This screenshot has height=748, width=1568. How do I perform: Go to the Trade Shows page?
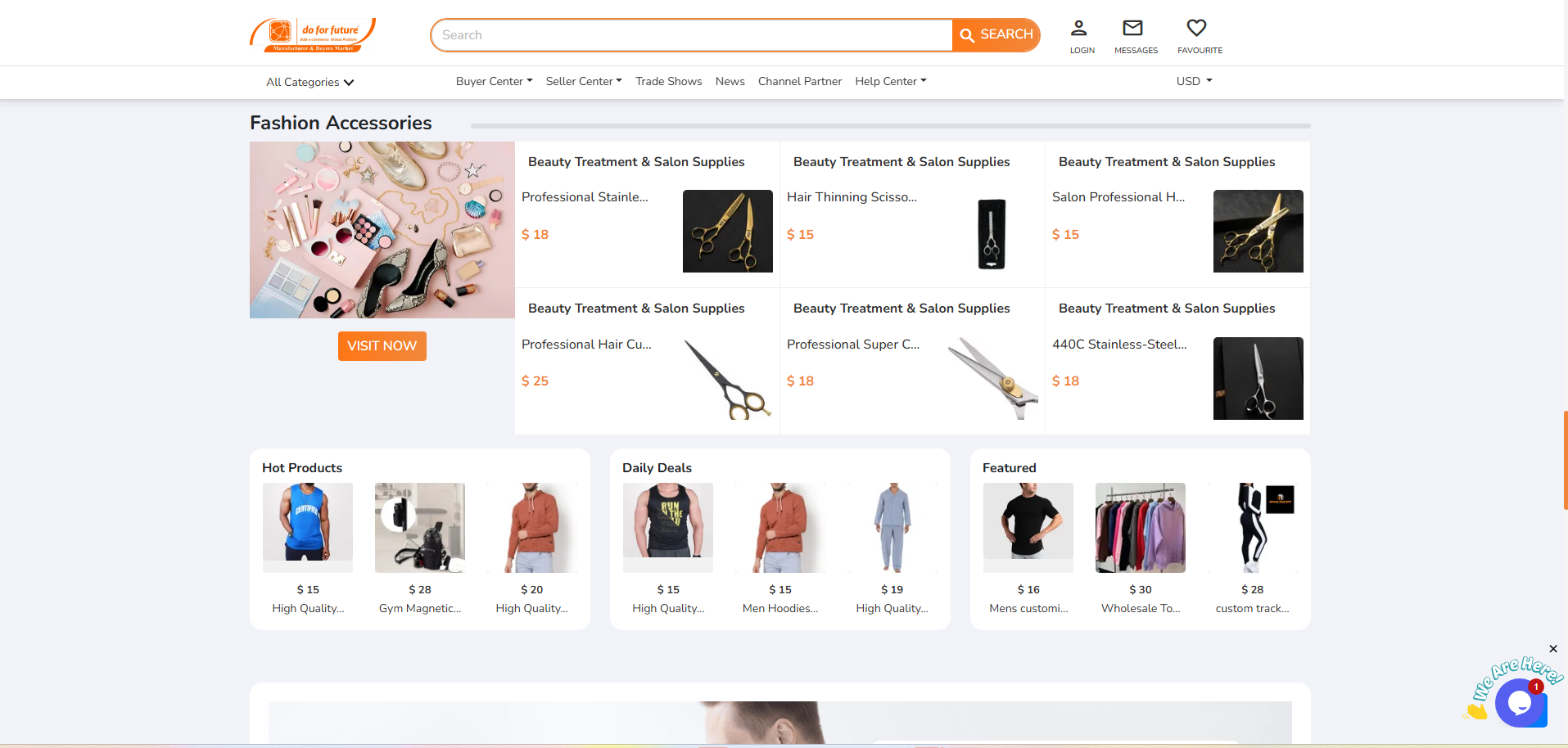coord(668,81)
